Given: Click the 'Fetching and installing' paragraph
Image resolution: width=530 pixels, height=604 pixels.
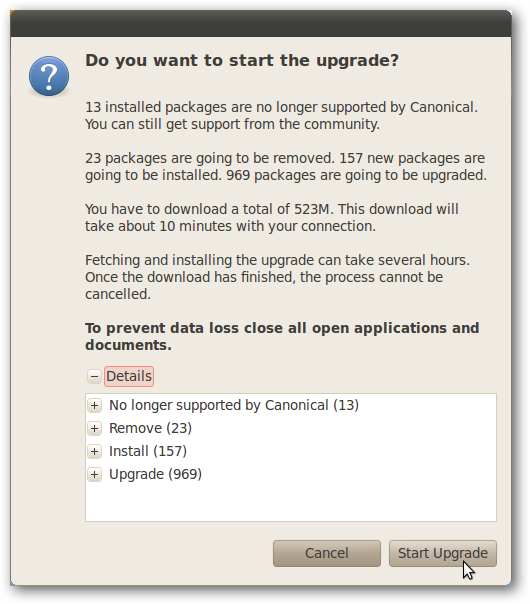Looking at the screenshot, I should pos(277,277).
